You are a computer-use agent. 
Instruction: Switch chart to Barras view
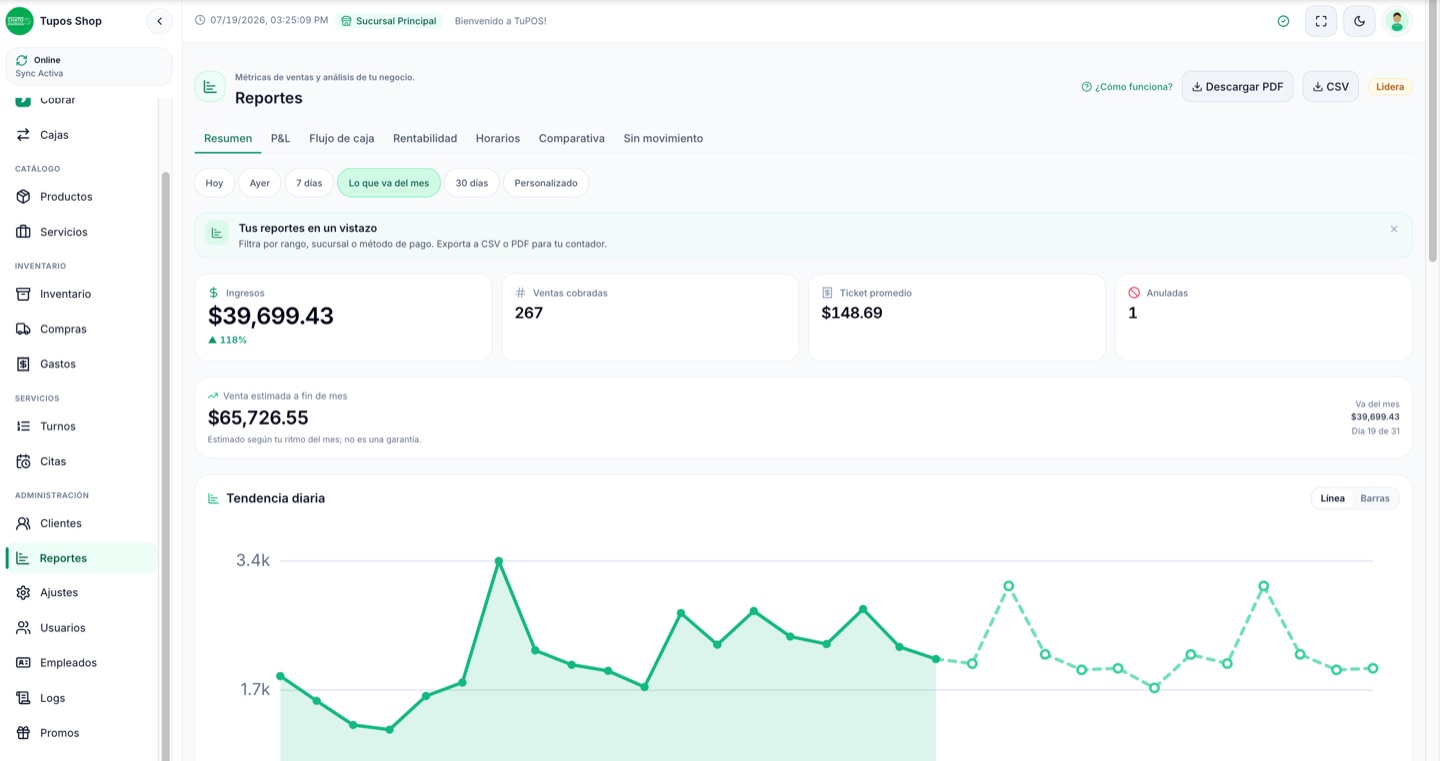[1374, 498]
